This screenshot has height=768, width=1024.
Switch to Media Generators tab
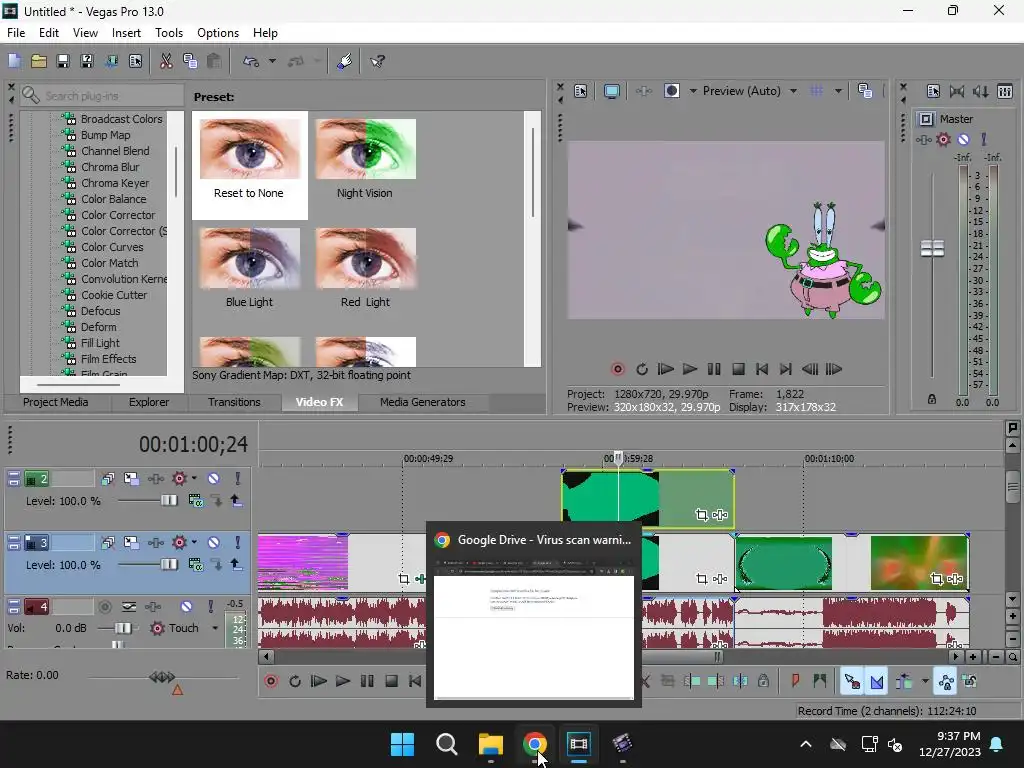pos(423,402)
